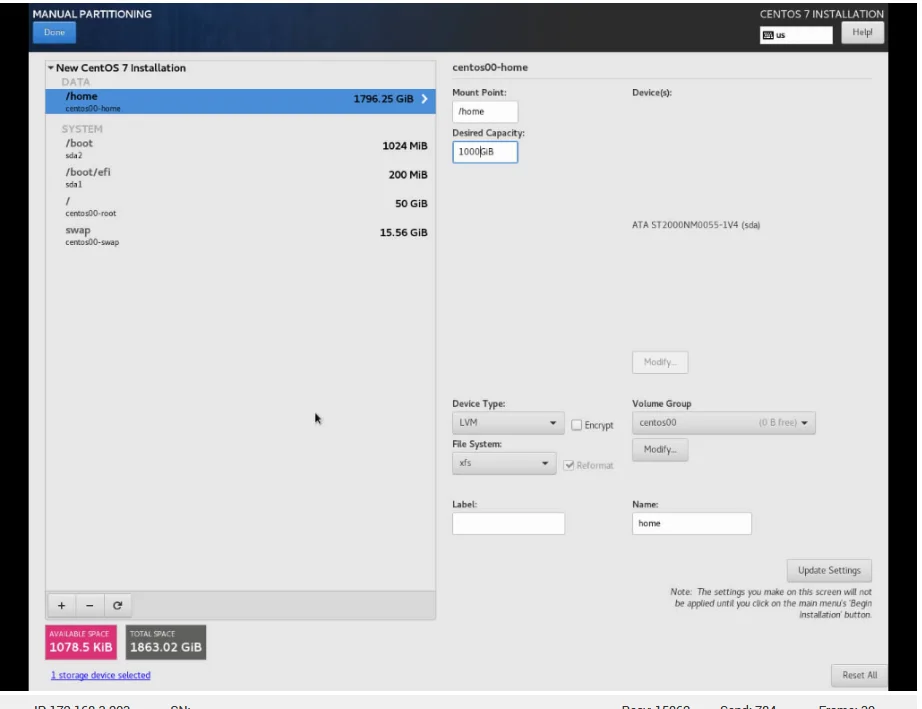
Task: Click the /home row chevron arrow
Action: [x=425, y=99]
